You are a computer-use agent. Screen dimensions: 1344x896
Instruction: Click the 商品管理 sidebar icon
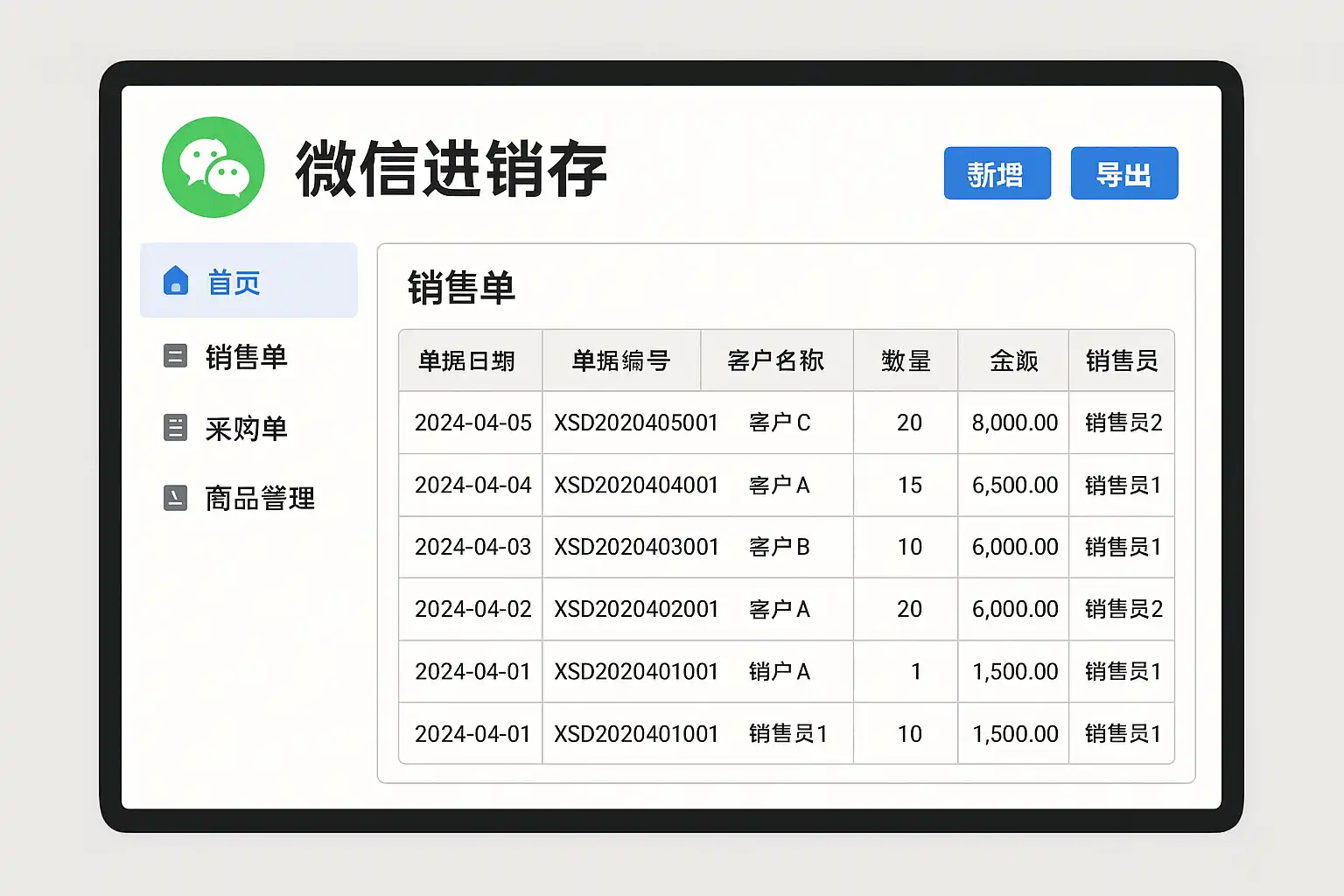tap(176, 498)
